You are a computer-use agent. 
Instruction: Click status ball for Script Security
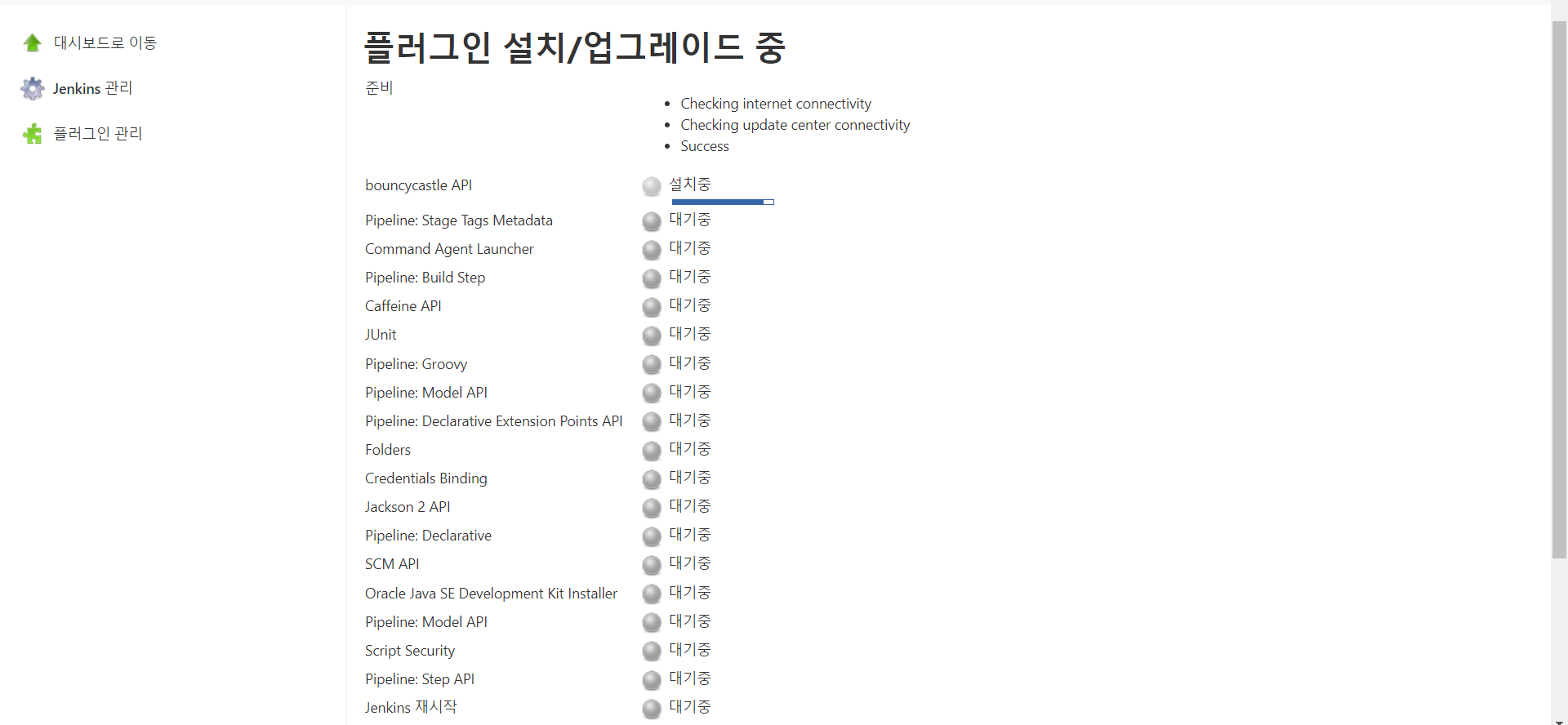pyautogui.click(x=652, y=651)
